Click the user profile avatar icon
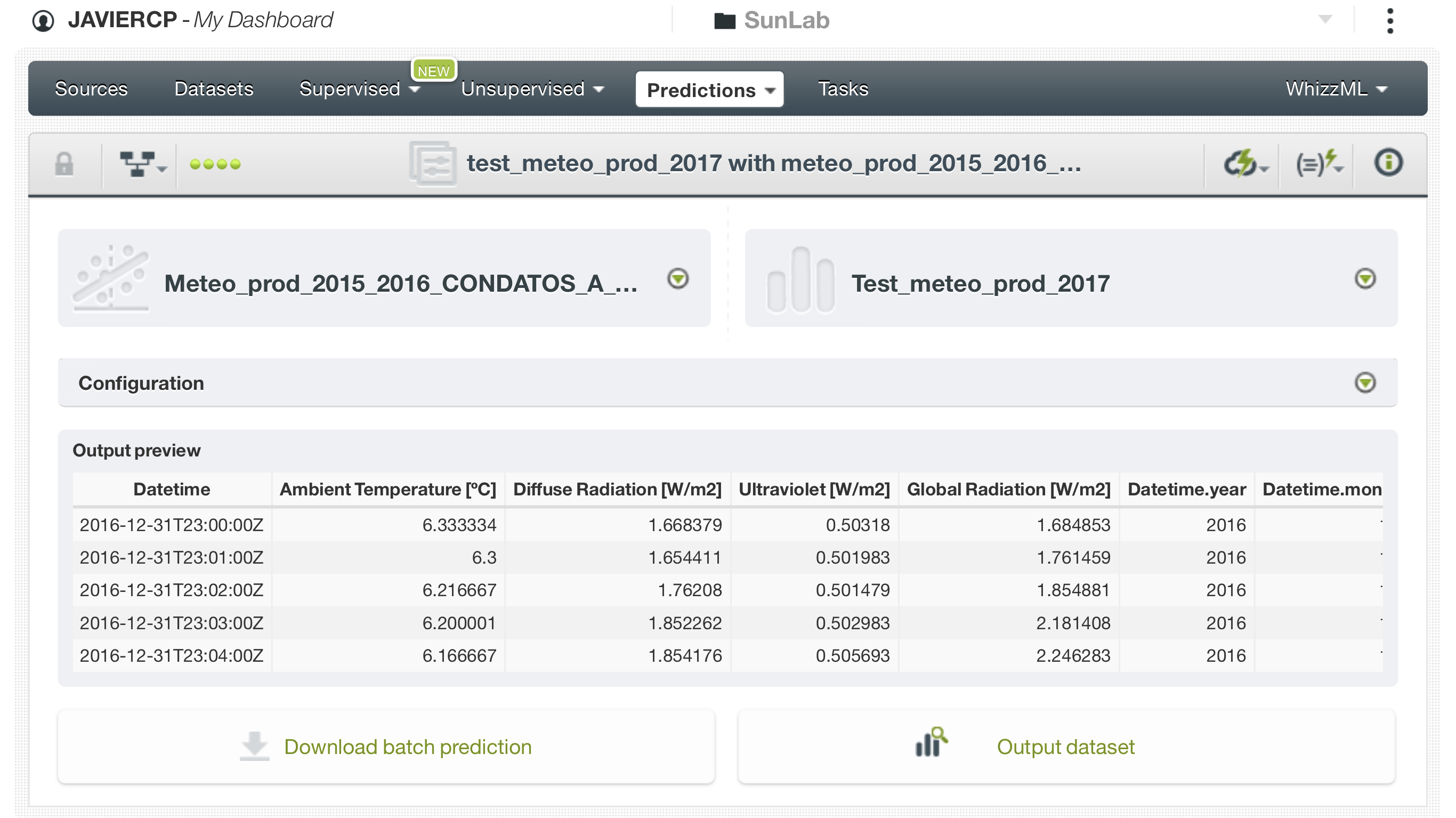 43,21
